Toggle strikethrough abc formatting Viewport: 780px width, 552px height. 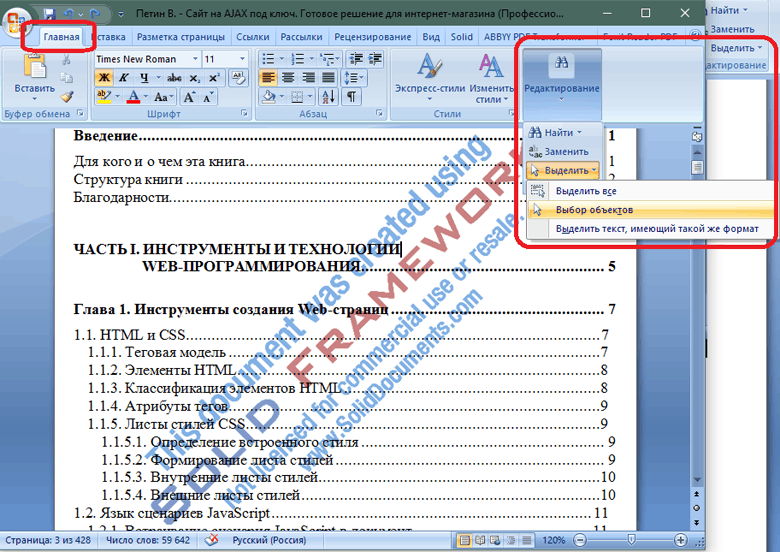[x=174, y=78]
